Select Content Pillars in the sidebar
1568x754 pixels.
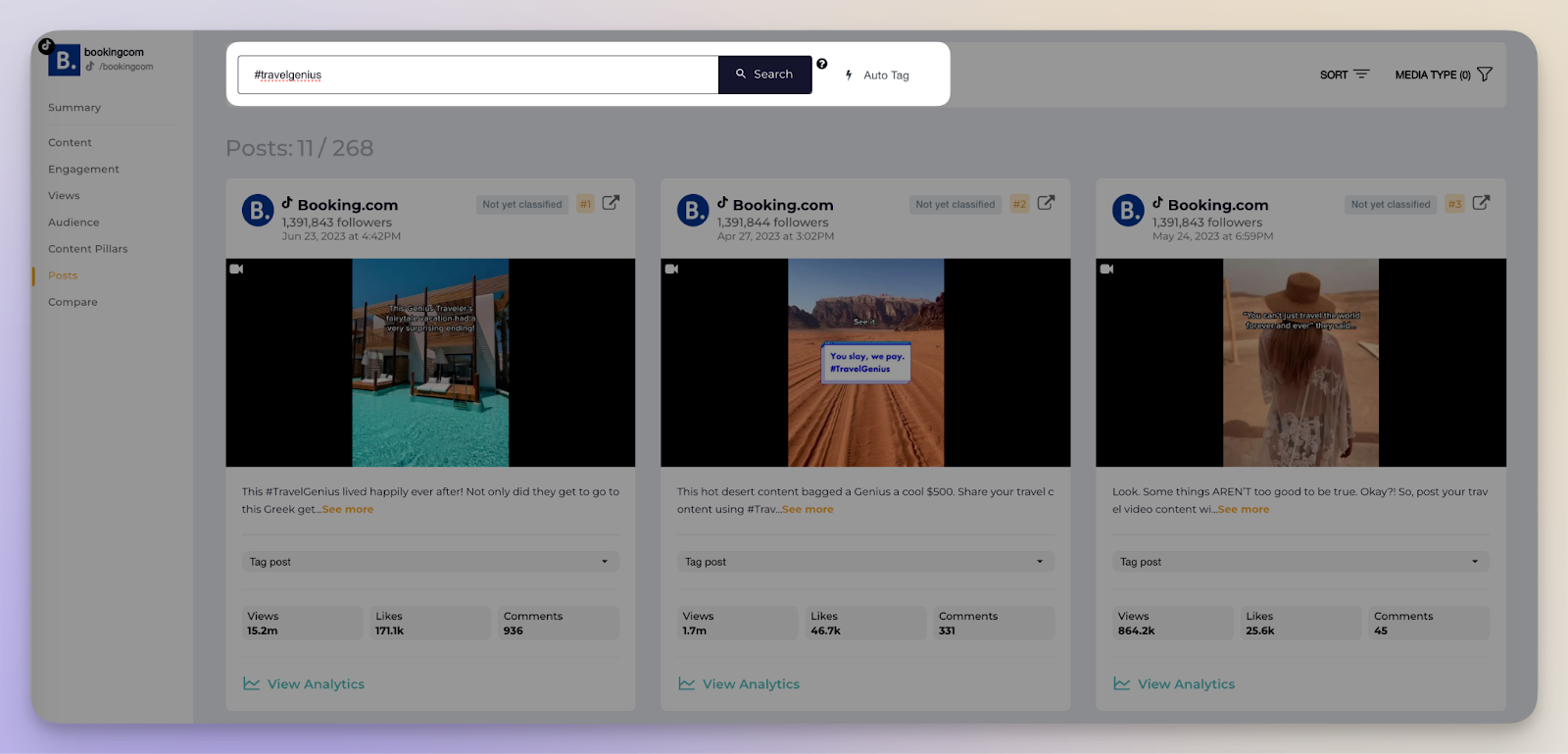pos(88,249)
